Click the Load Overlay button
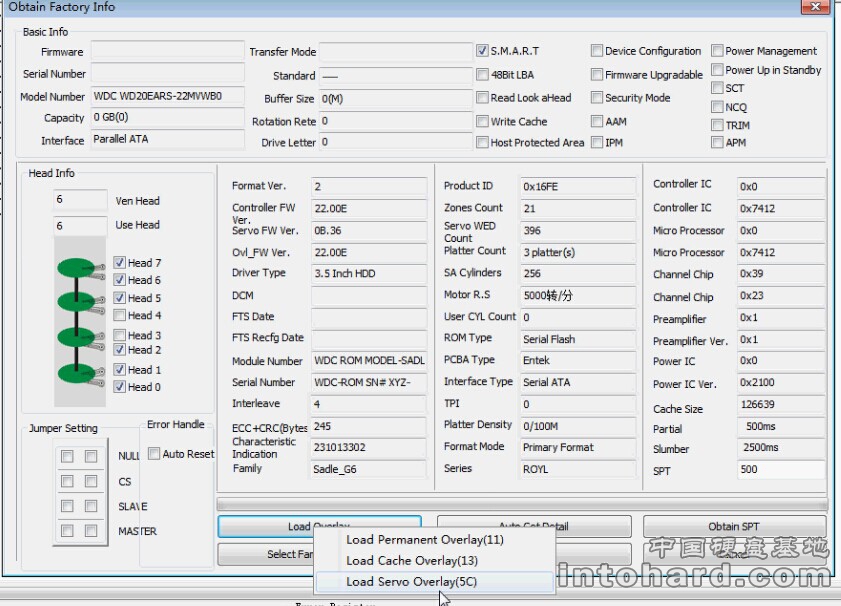The width and height of the screenshot is (841, 606). coord(319,526)
